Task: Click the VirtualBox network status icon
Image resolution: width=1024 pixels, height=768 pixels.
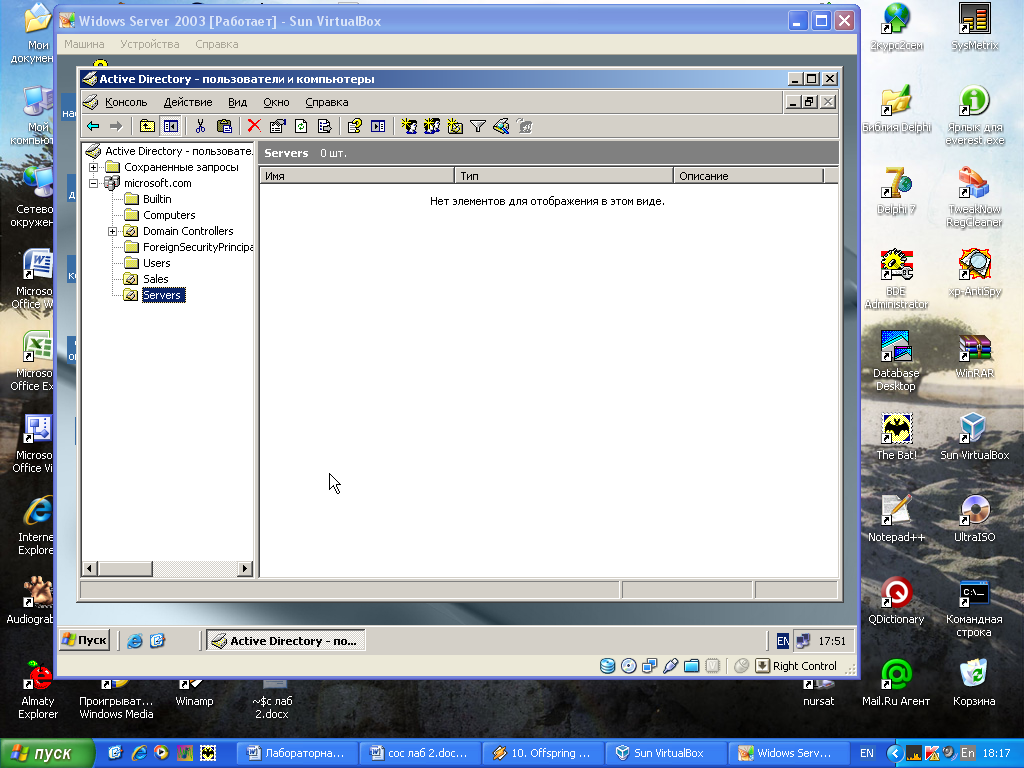Action: point(649,665)
